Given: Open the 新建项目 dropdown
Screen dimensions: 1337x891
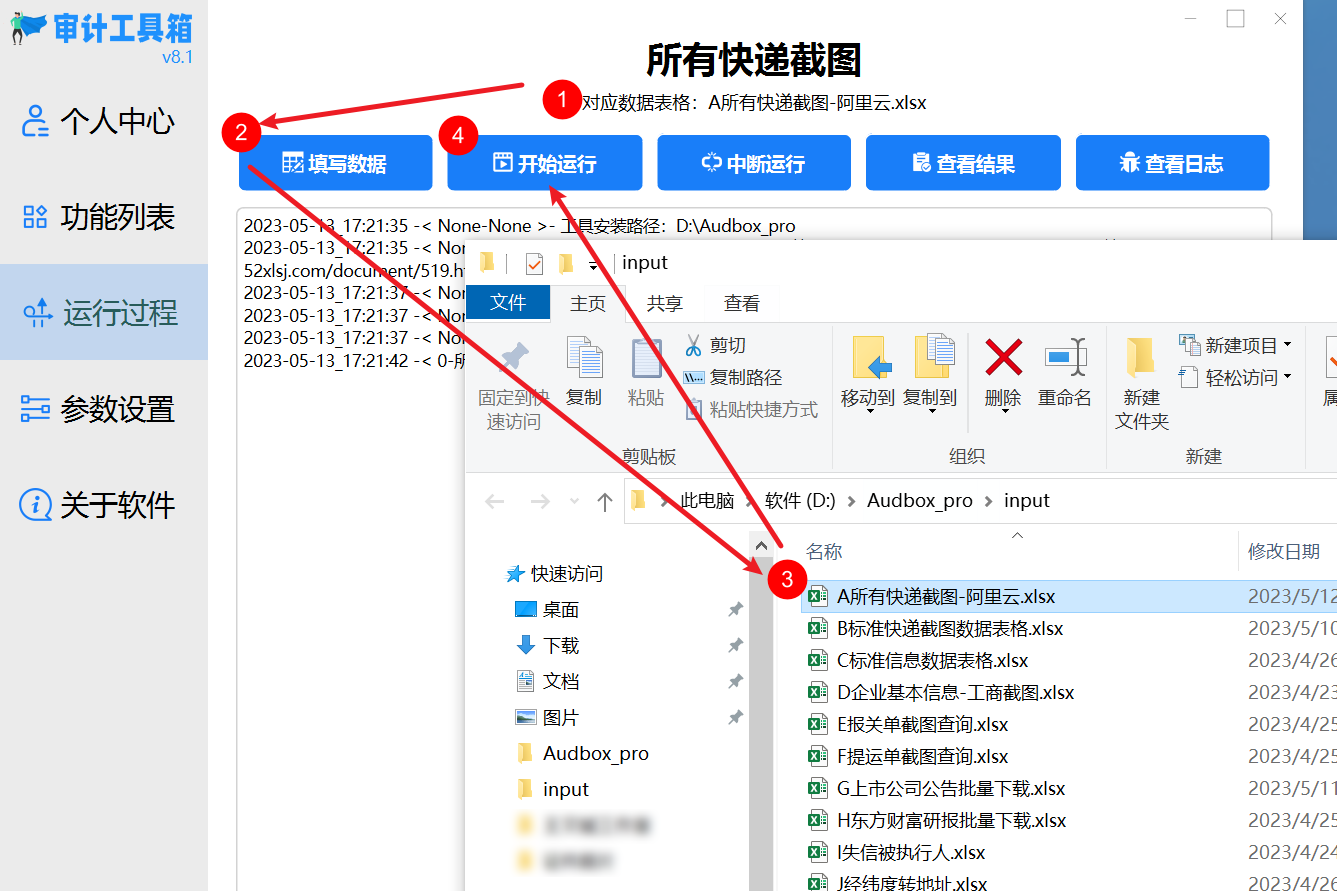Looking at the screenshot, I should coord(1289,342).
